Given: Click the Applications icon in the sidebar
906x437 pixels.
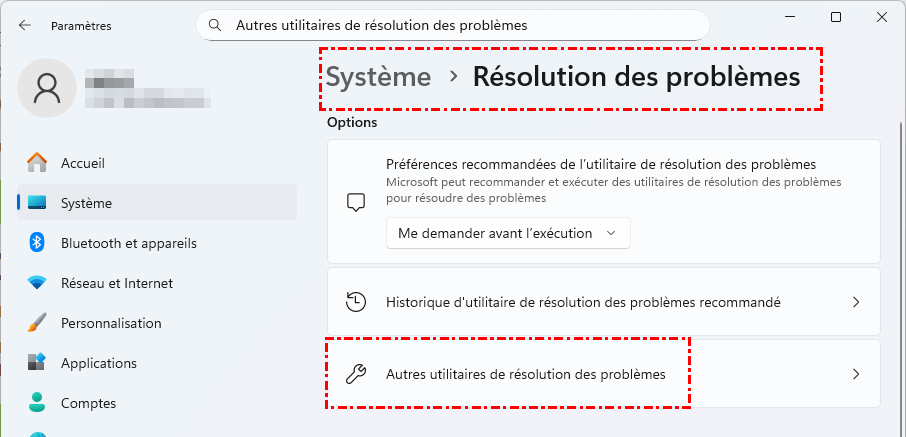Looking at the screenshot, I should [x=37, y=363].
